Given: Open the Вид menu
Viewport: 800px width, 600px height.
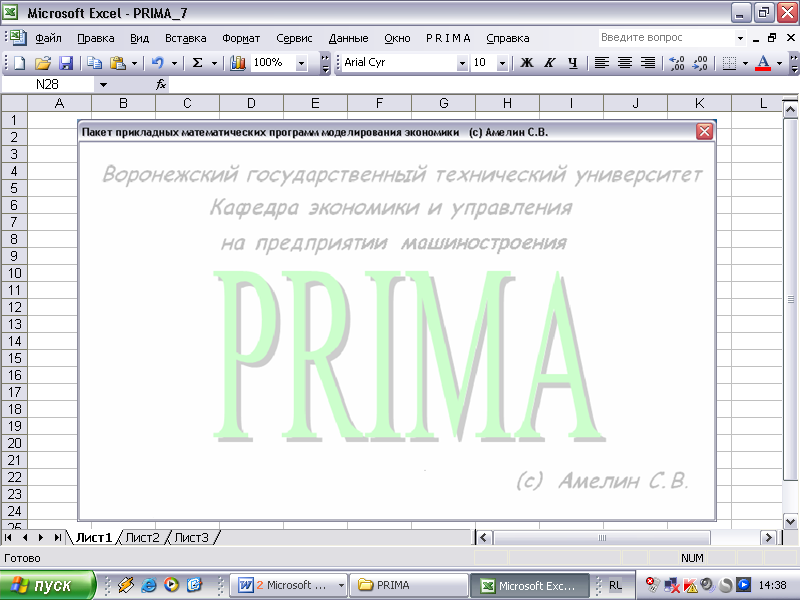Looking at the screenshot, I should (x=139, y=38).
